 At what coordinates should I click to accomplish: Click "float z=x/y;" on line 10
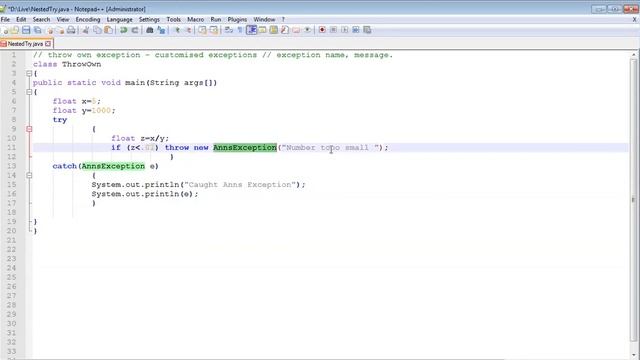click(x=140, y=138)
